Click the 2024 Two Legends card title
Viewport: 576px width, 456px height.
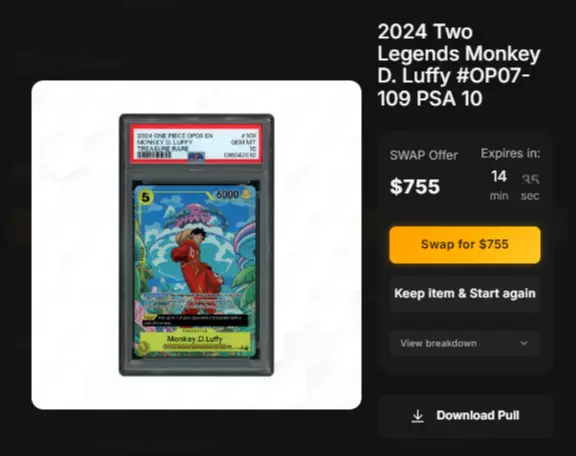(458, 65)
